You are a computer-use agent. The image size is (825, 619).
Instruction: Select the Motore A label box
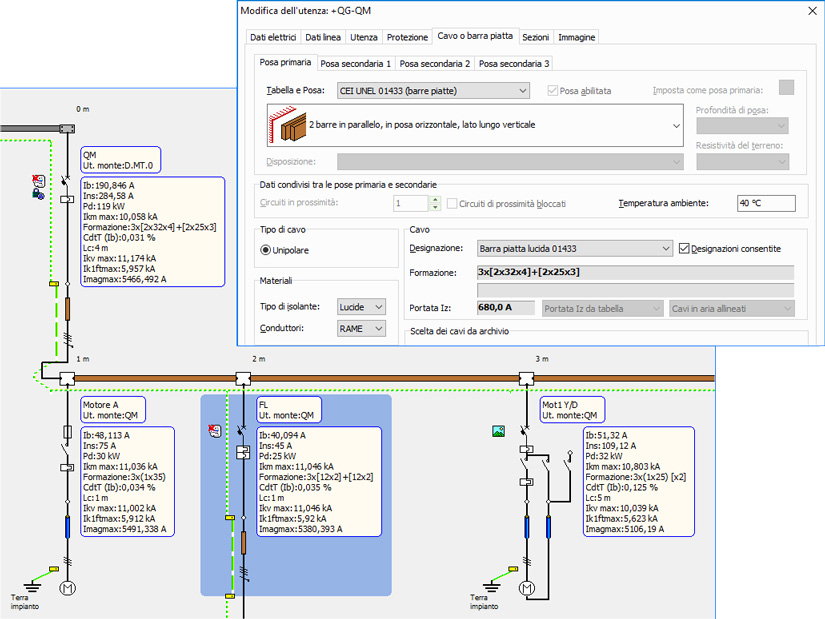(x=113, y=410)
